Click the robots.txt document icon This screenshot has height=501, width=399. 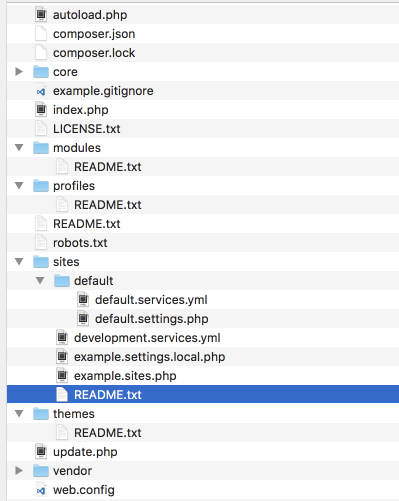tap(41, 243)
